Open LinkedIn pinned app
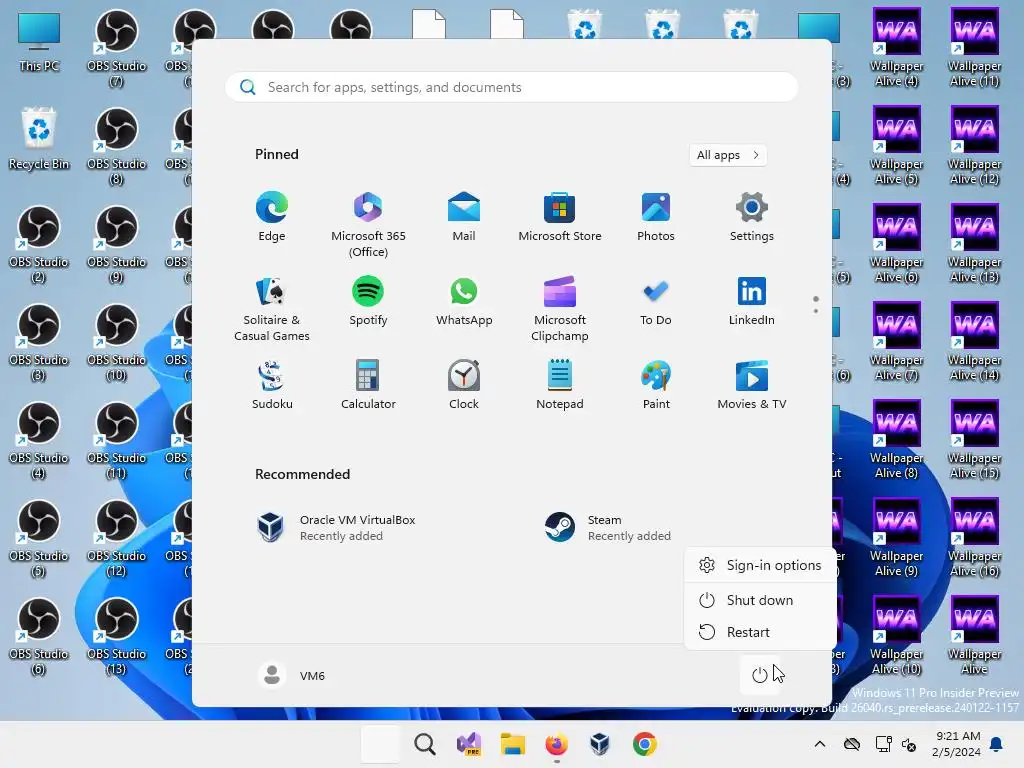 click(x=752, y=301)
